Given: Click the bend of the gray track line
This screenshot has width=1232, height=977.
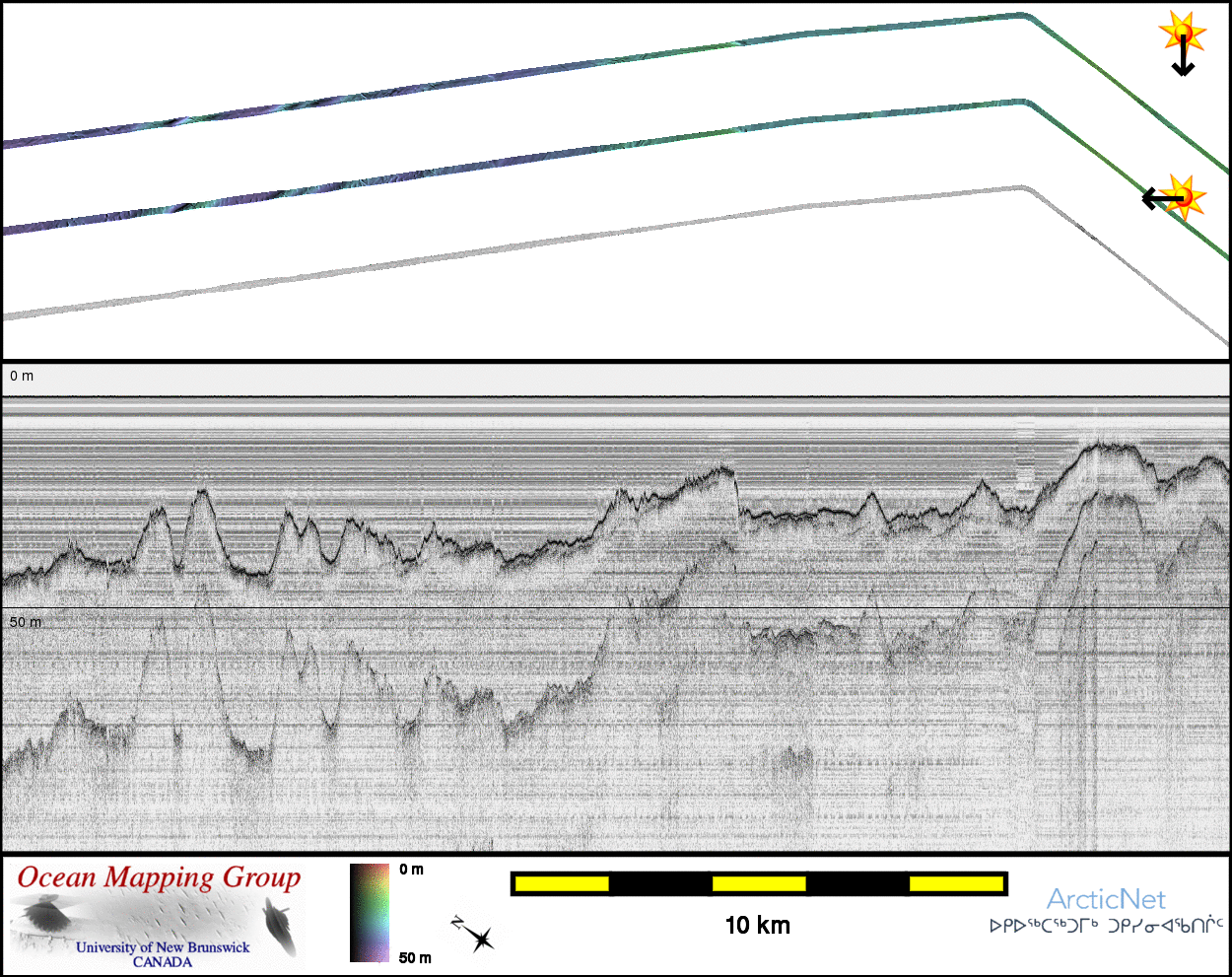Looking at the screenshot, I should coord(1025,188).
